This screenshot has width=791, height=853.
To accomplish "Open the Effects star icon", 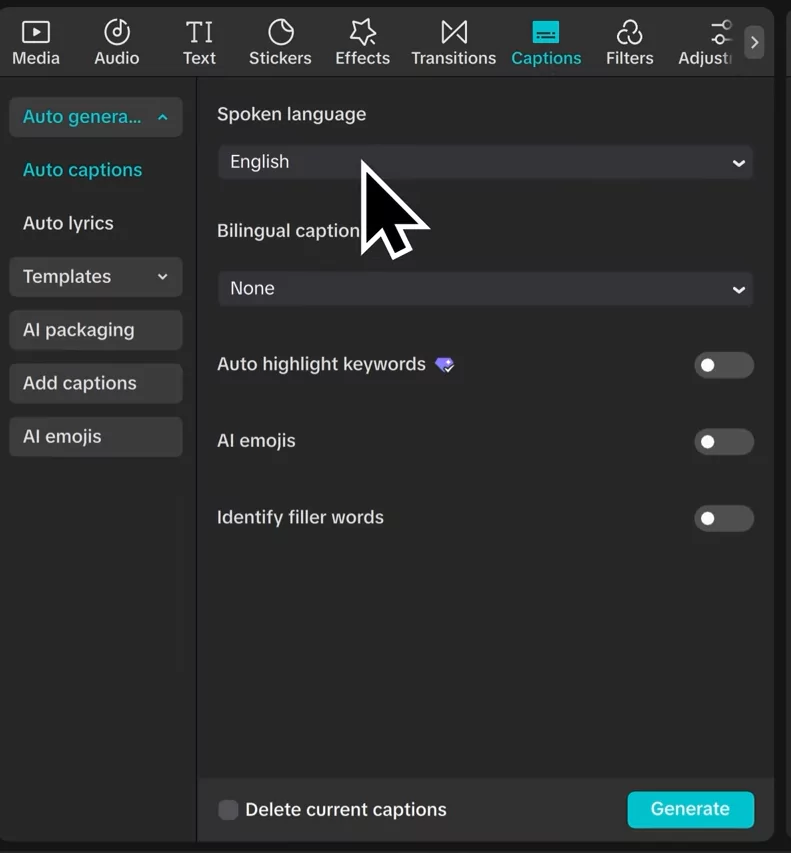I will 362,33.
